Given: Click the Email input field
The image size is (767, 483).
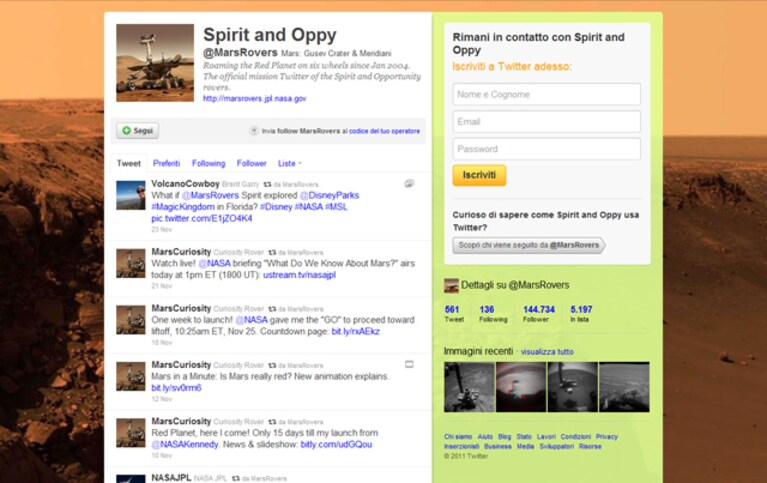Looking at the screenshot, I should 546,121.
